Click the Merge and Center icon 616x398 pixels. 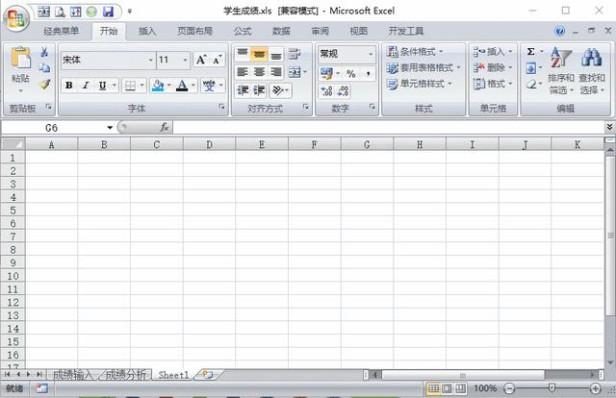(294, 72)
